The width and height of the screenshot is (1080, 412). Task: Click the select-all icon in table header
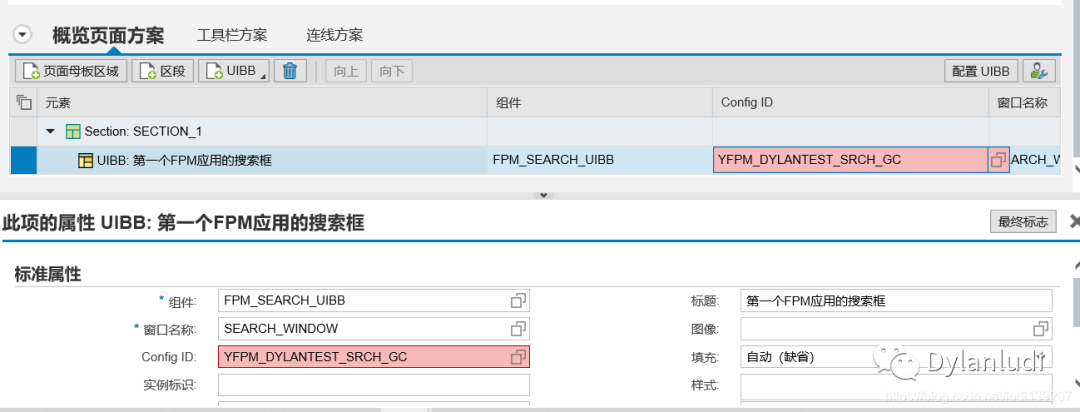[23, 103]
